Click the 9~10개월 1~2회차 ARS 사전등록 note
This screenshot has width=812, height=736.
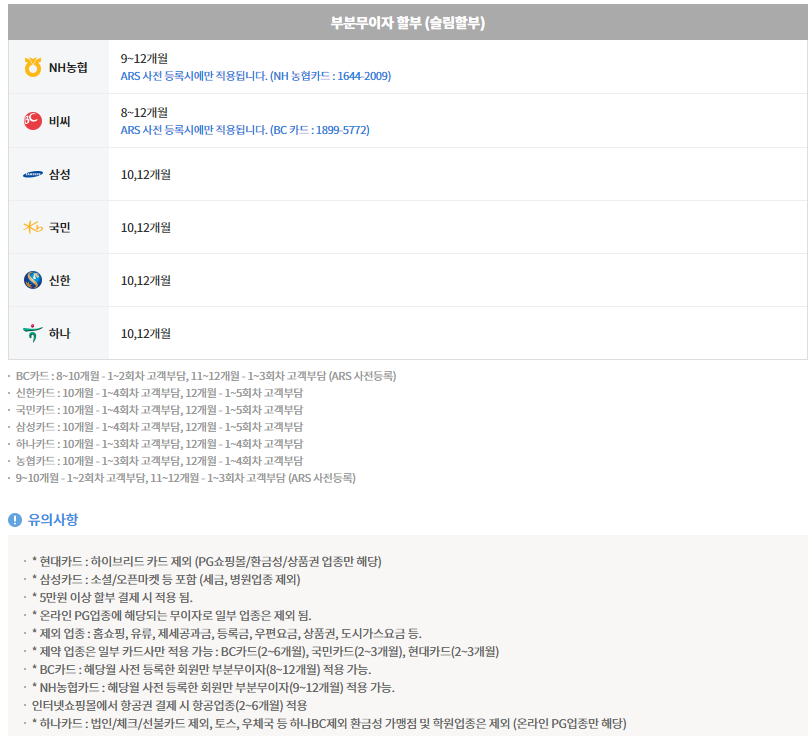[x=186, y=478]
